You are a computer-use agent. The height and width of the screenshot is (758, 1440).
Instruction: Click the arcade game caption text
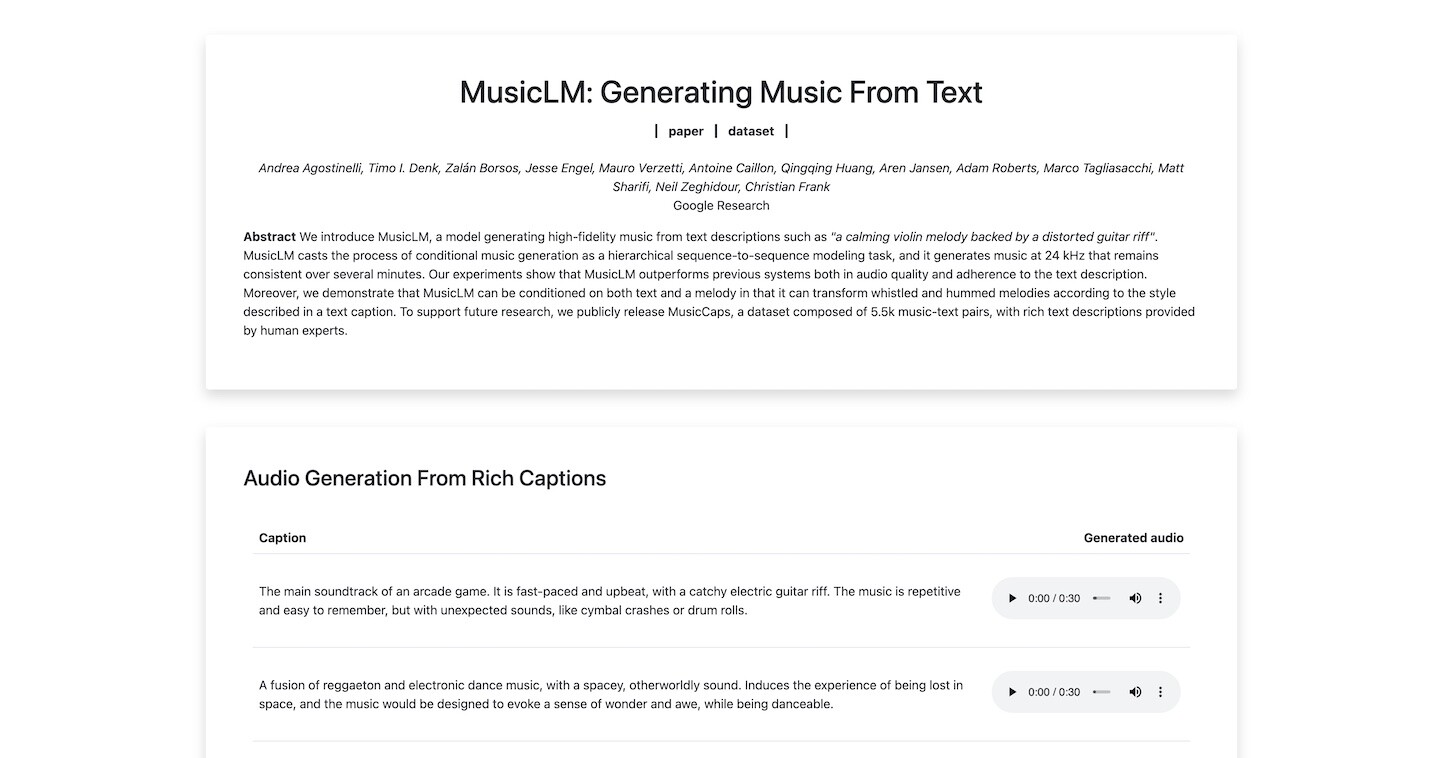click(x=609, y=600)
